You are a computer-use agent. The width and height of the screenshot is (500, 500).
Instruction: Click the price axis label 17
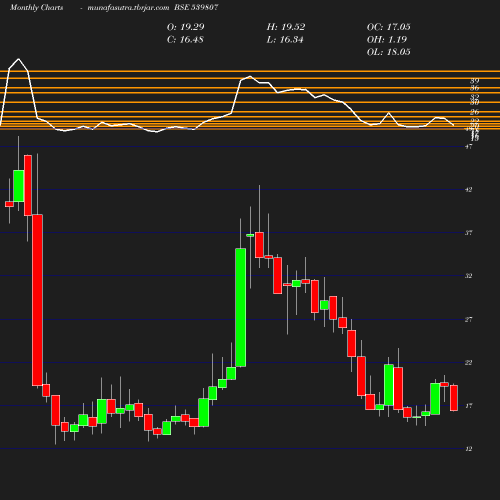pos(468,406)
